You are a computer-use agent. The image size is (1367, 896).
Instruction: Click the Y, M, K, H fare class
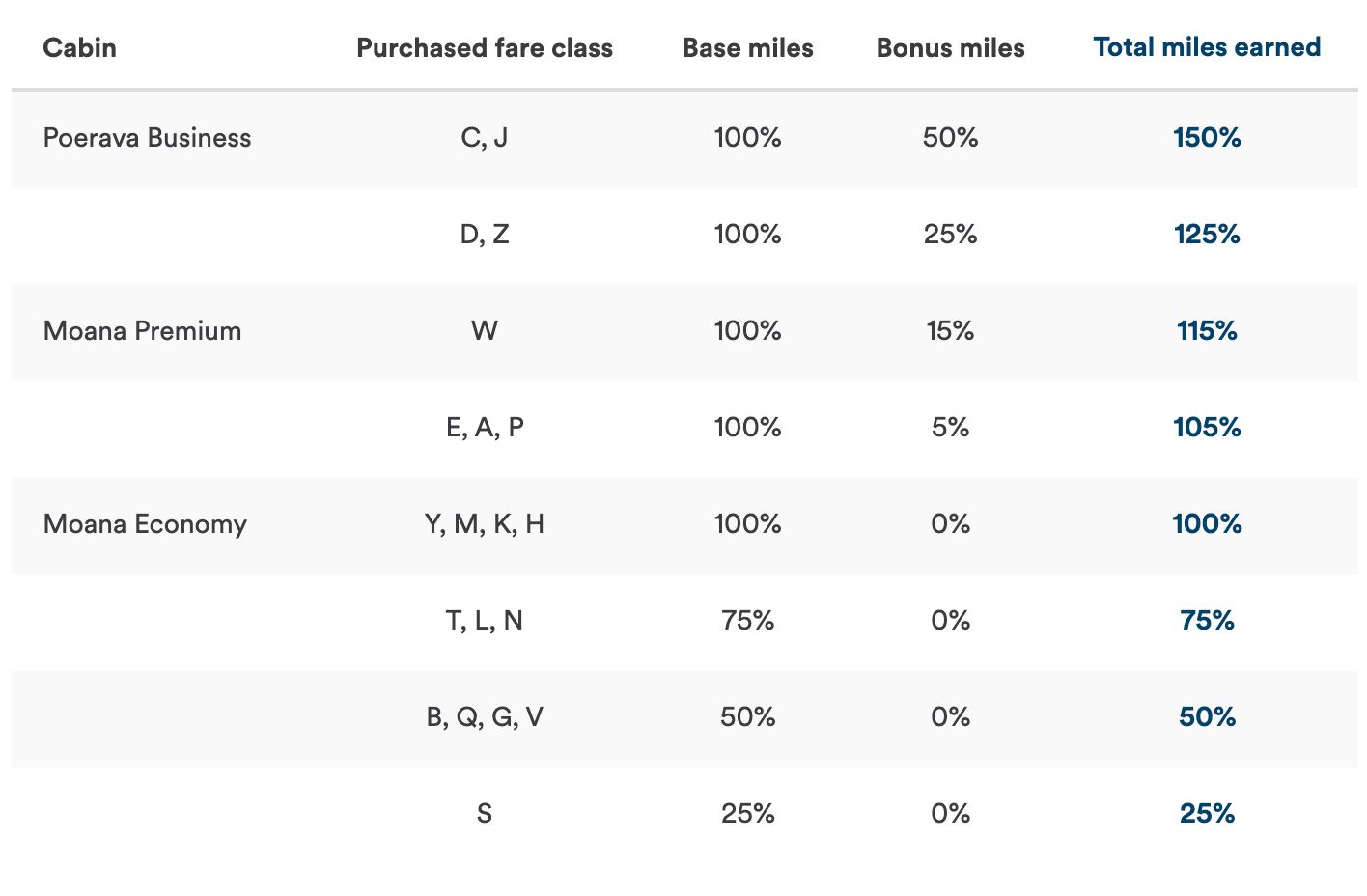tap(485, 524)
